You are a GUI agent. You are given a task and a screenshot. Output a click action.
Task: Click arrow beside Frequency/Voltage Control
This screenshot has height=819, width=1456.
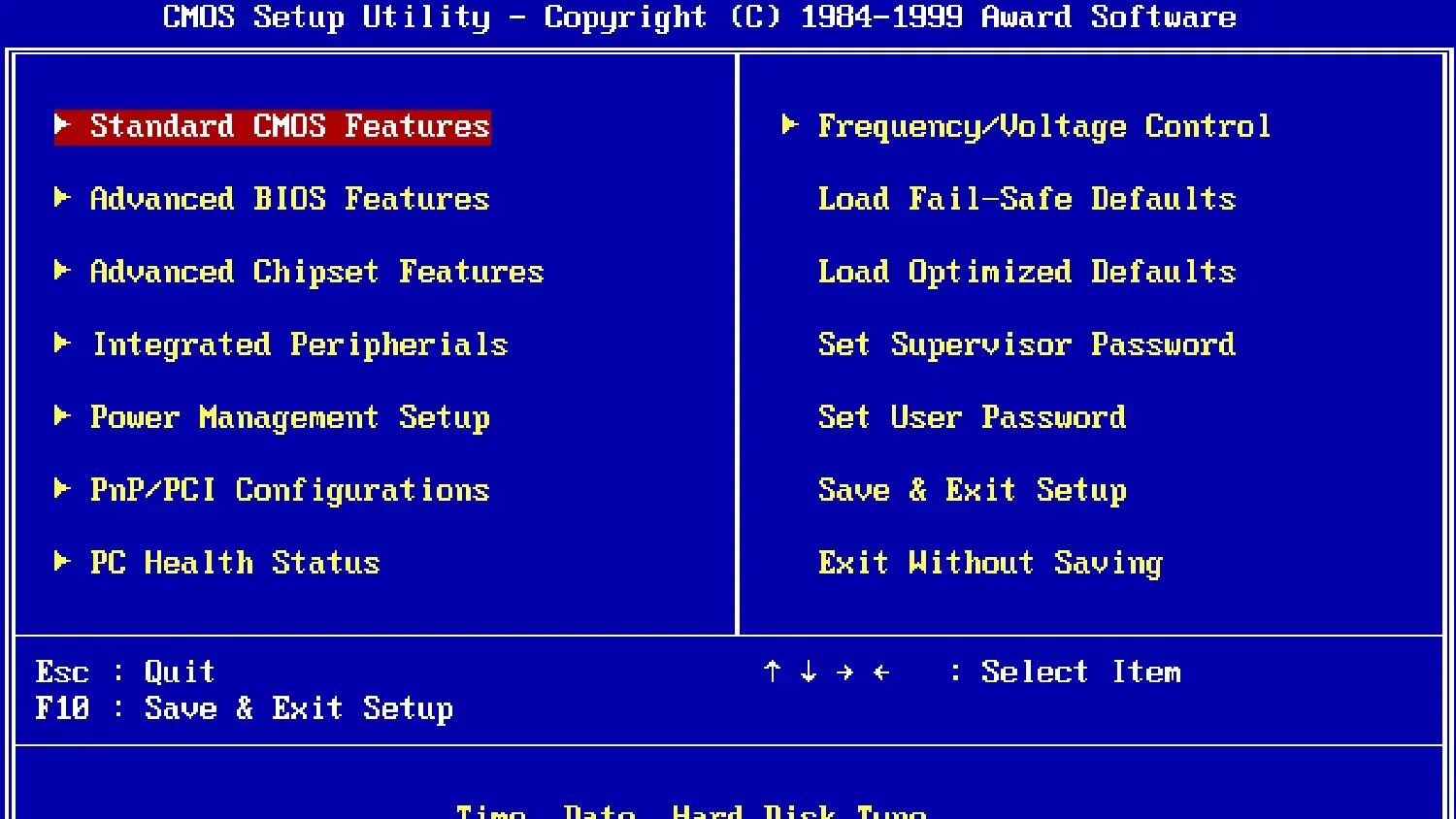pos(790,124)
